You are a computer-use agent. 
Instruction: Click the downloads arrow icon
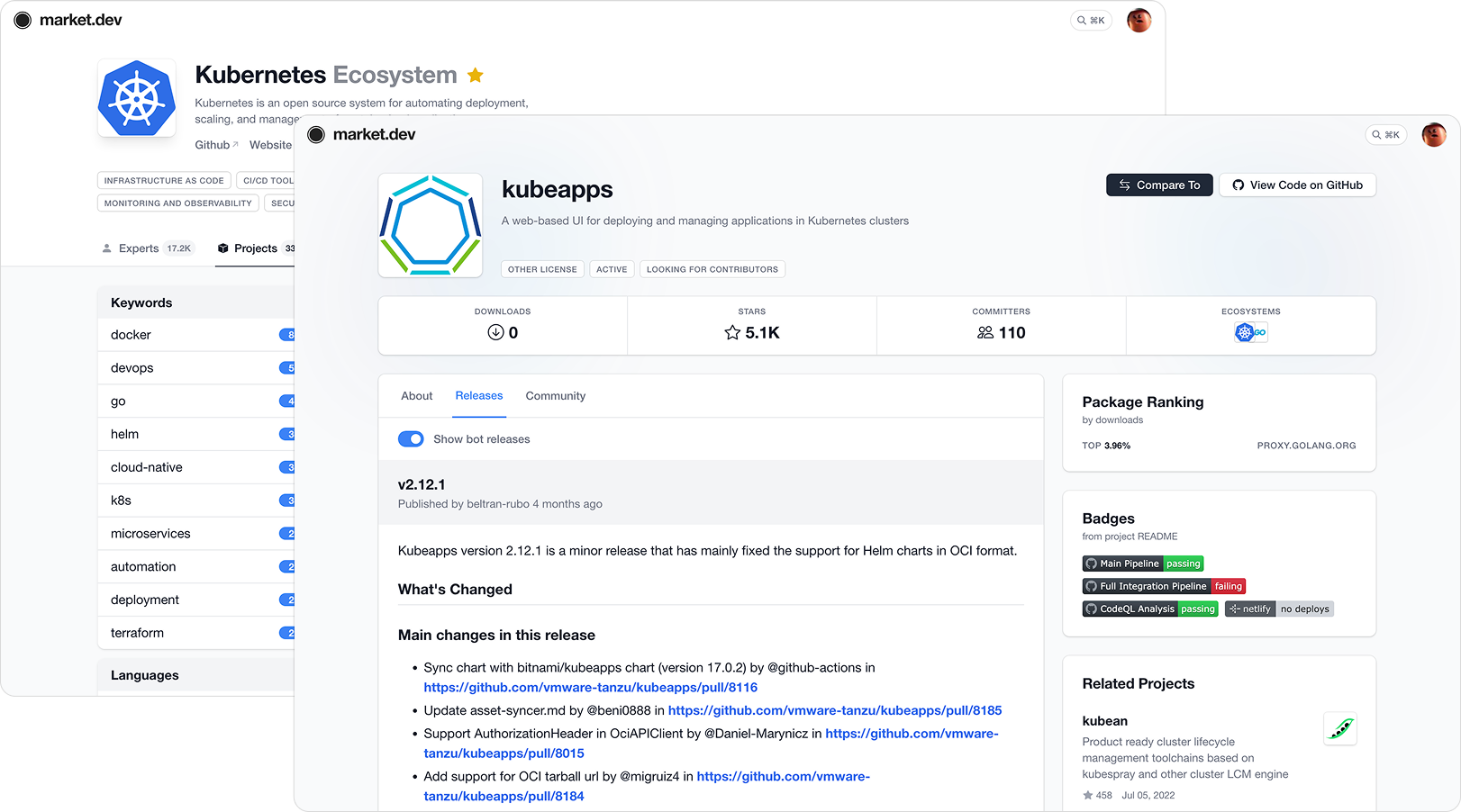(x=495, y=332)
